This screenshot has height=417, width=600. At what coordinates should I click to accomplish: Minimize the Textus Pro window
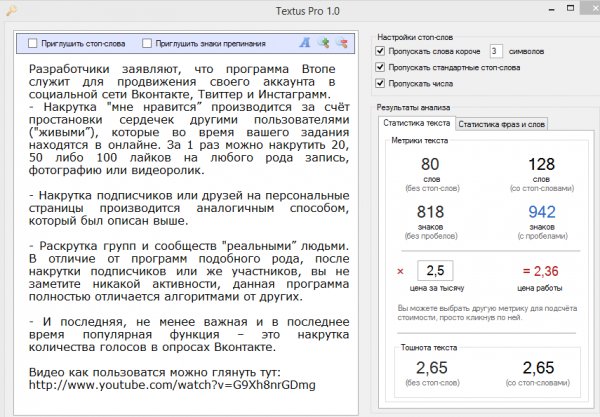point(551,9)
